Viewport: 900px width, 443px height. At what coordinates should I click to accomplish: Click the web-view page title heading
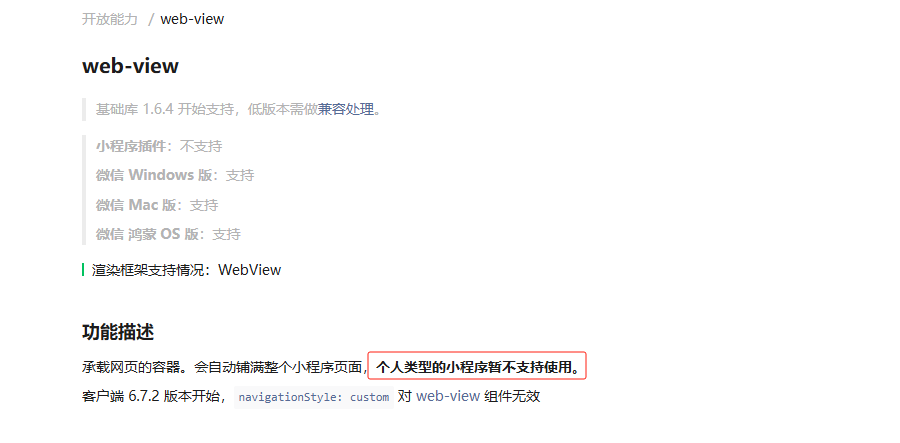[x=130, y=66]
